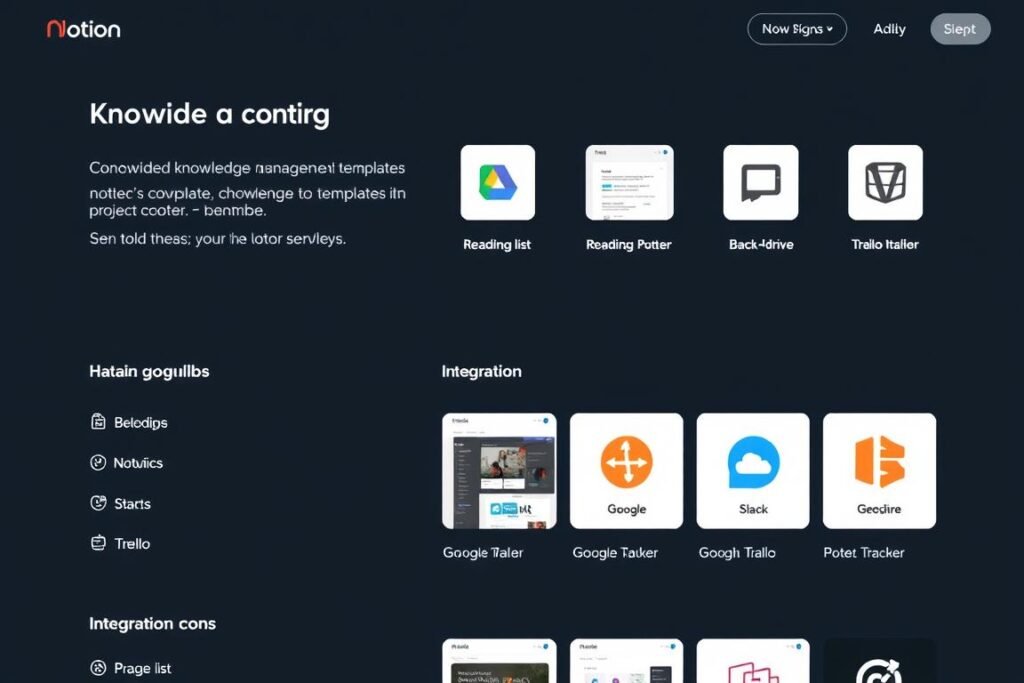1024x683 pixels.
Task: Click the Notion logo in the top left
Action: [82, 29]
